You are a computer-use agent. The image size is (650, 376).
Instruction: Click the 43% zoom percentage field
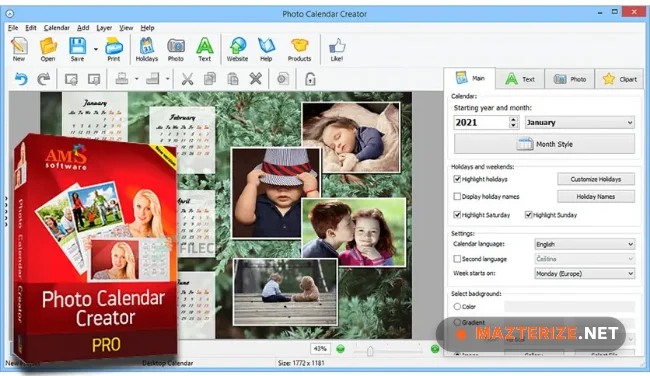click(x=320, y=349)
